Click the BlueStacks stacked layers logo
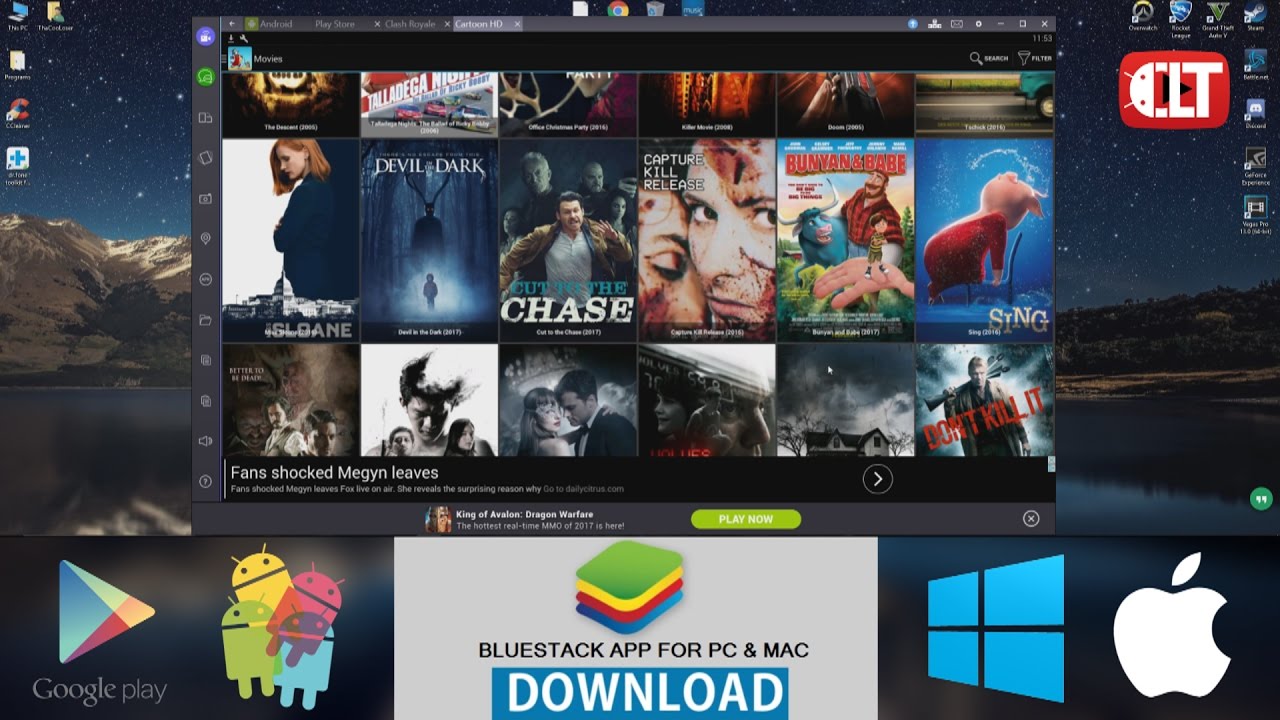Viewport: 1280px width, 720px height. 629,587
